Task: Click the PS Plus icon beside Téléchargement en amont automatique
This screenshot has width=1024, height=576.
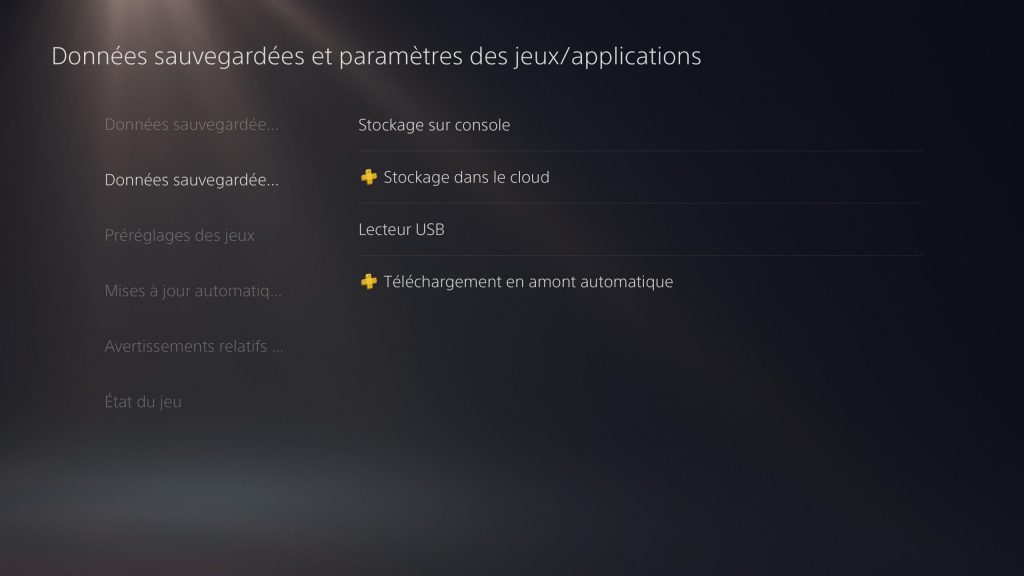Action: (368, 282)
